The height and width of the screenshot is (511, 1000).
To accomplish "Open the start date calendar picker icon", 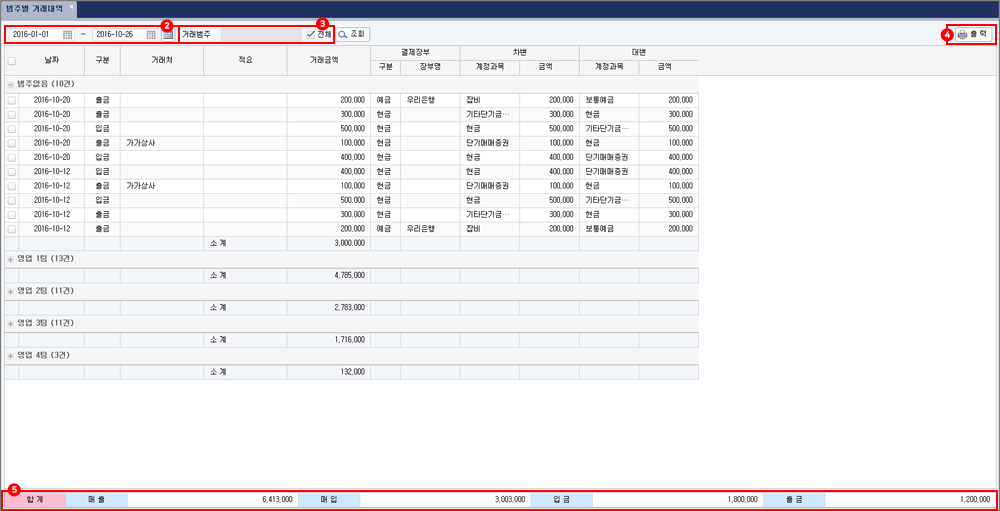I will coord(68,34).
